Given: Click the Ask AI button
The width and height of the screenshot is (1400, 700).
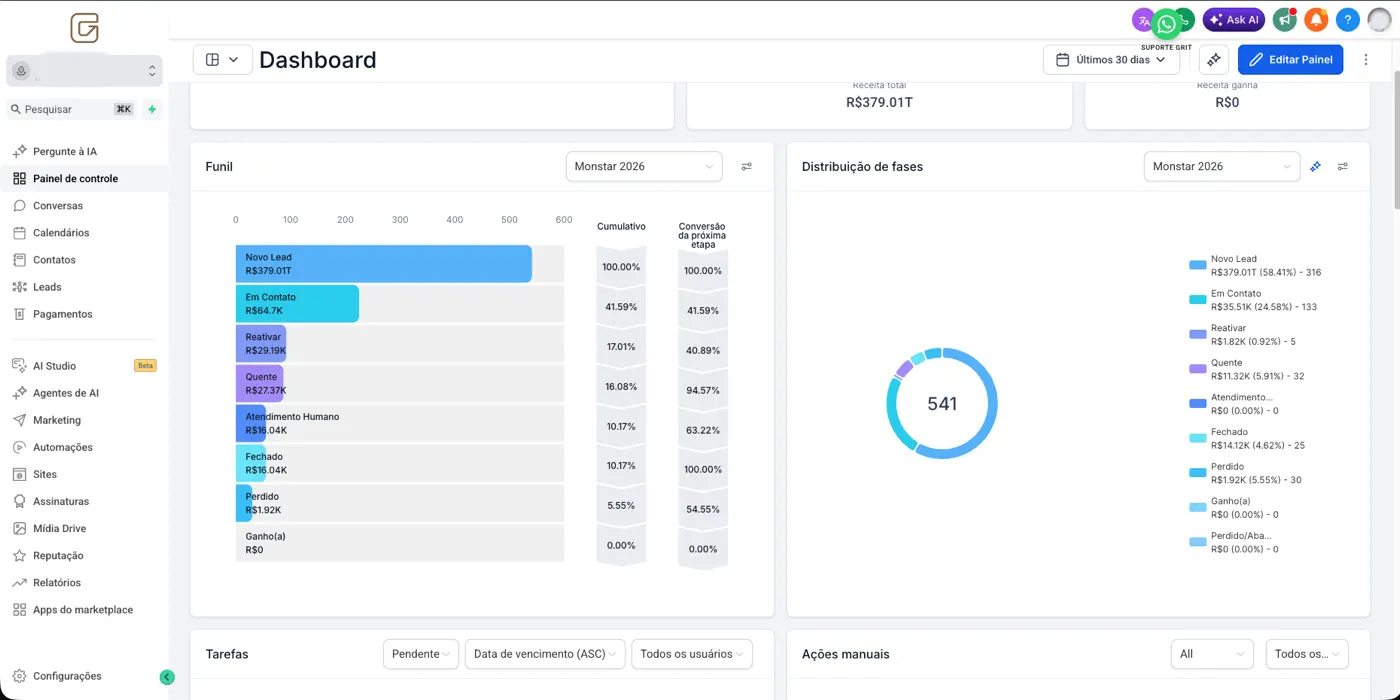Looking at the screenshot, I should (x=1234, y=20).
